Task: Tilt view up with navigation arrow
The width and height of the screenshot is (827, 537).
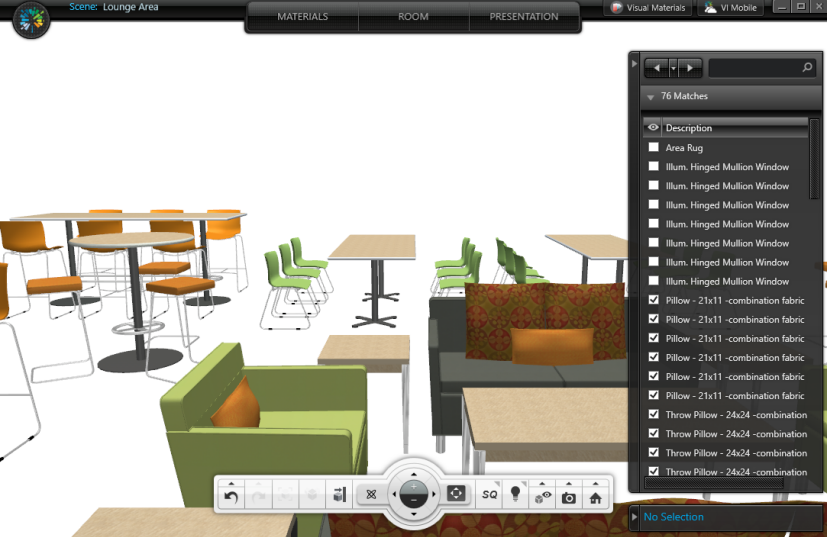Action: (x=414, y=474)
